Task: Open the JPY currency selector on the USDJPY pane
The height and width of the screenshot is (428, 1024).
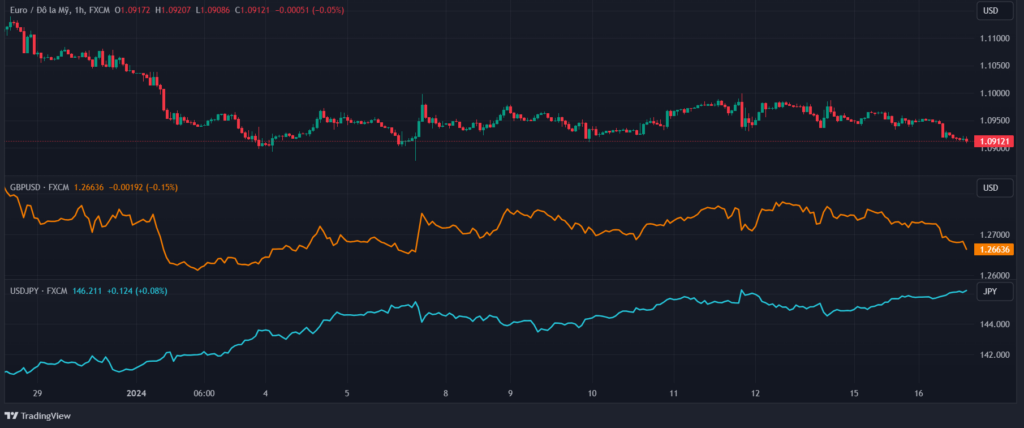Action: [x=990, y=291]
